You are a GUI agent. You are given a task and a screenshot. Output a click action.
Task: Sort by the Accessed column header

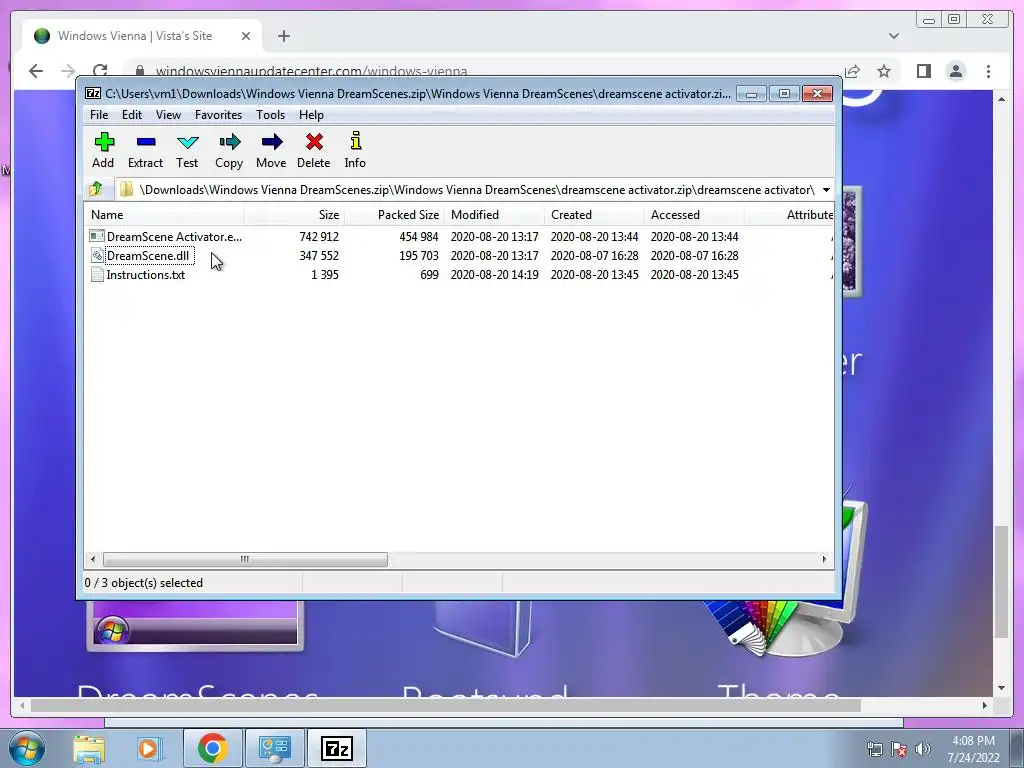[694, 215]
